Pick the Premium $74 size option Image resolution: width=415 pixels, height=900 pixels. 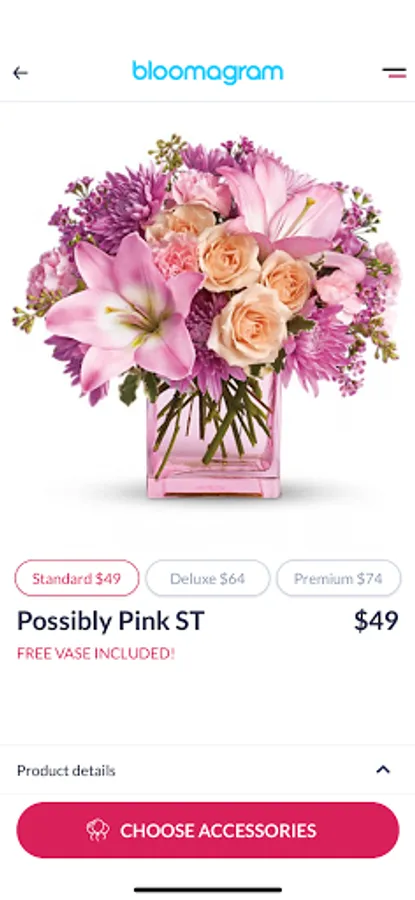338,578
